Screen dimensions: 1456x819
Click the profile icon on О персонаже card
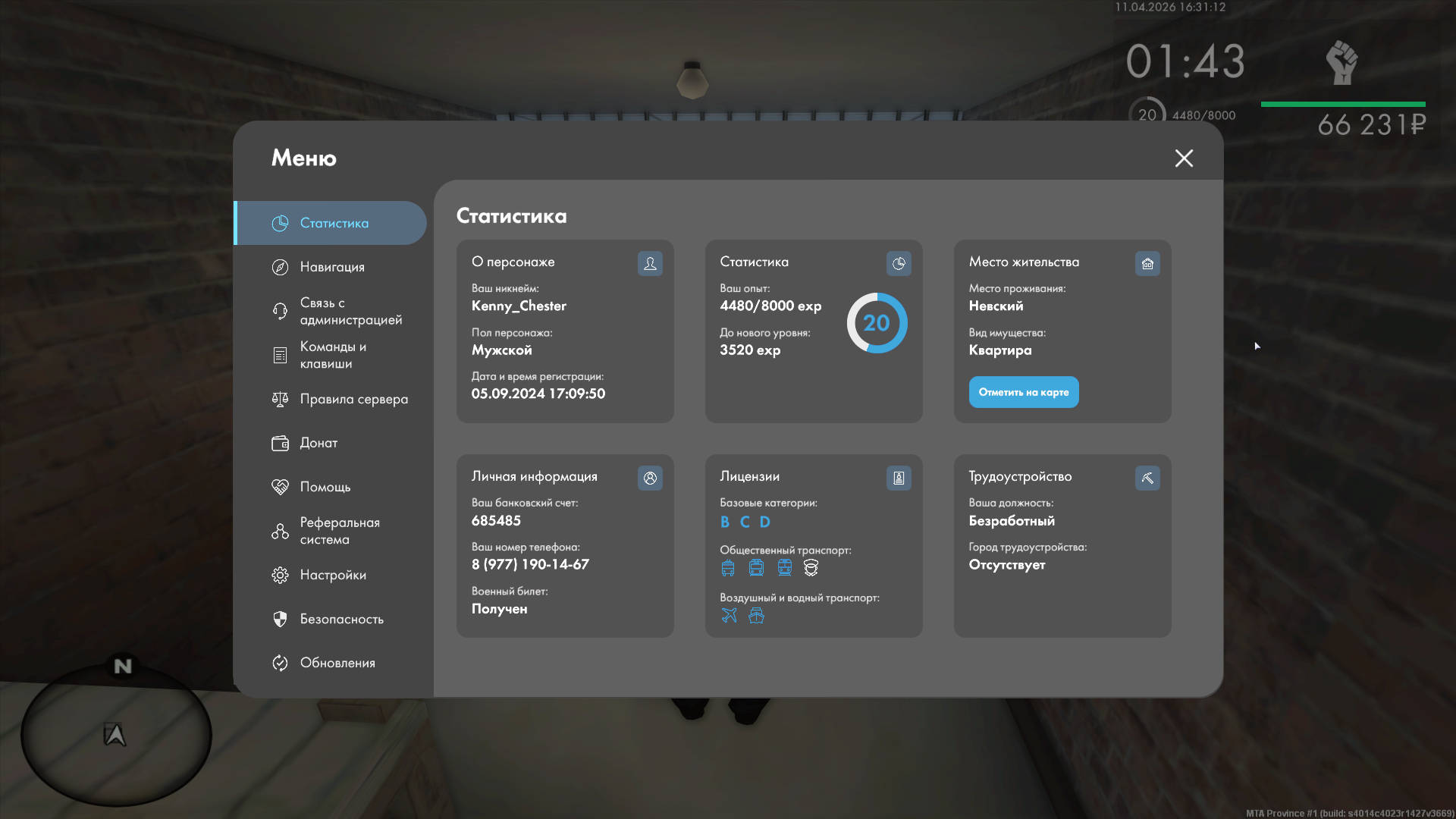click(650, 263)
